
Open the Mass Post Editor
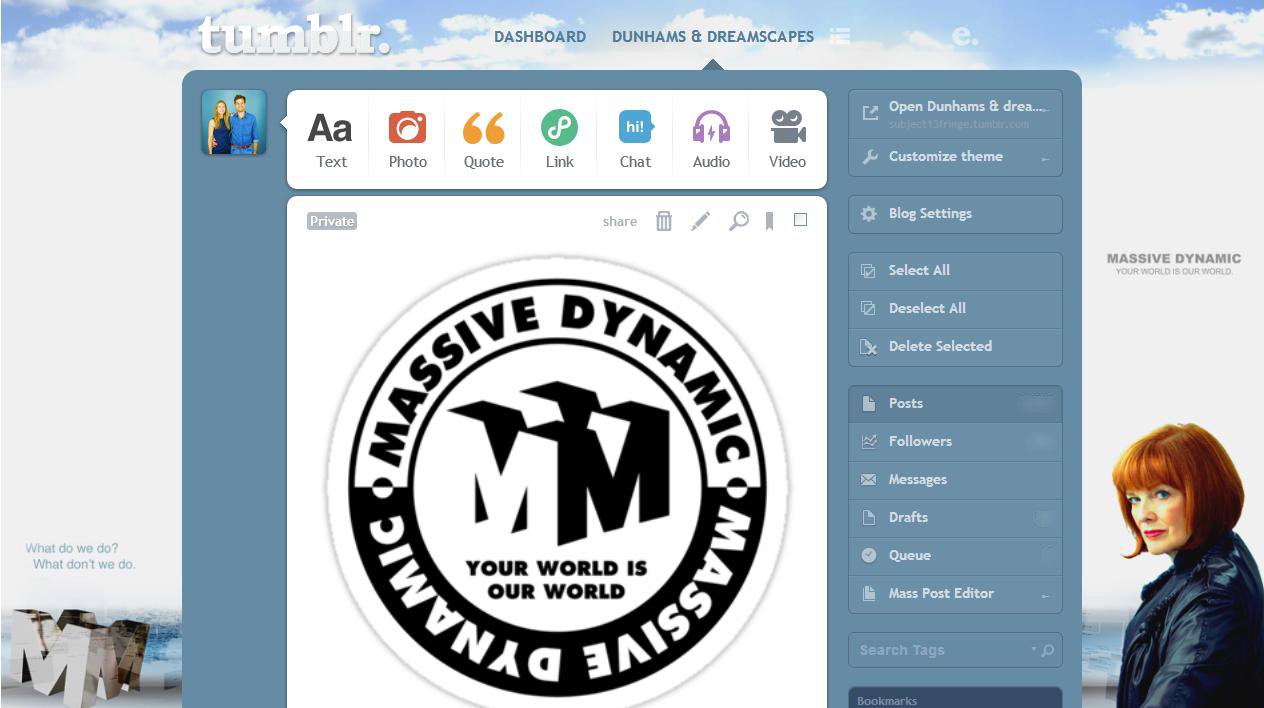point(955,593)
